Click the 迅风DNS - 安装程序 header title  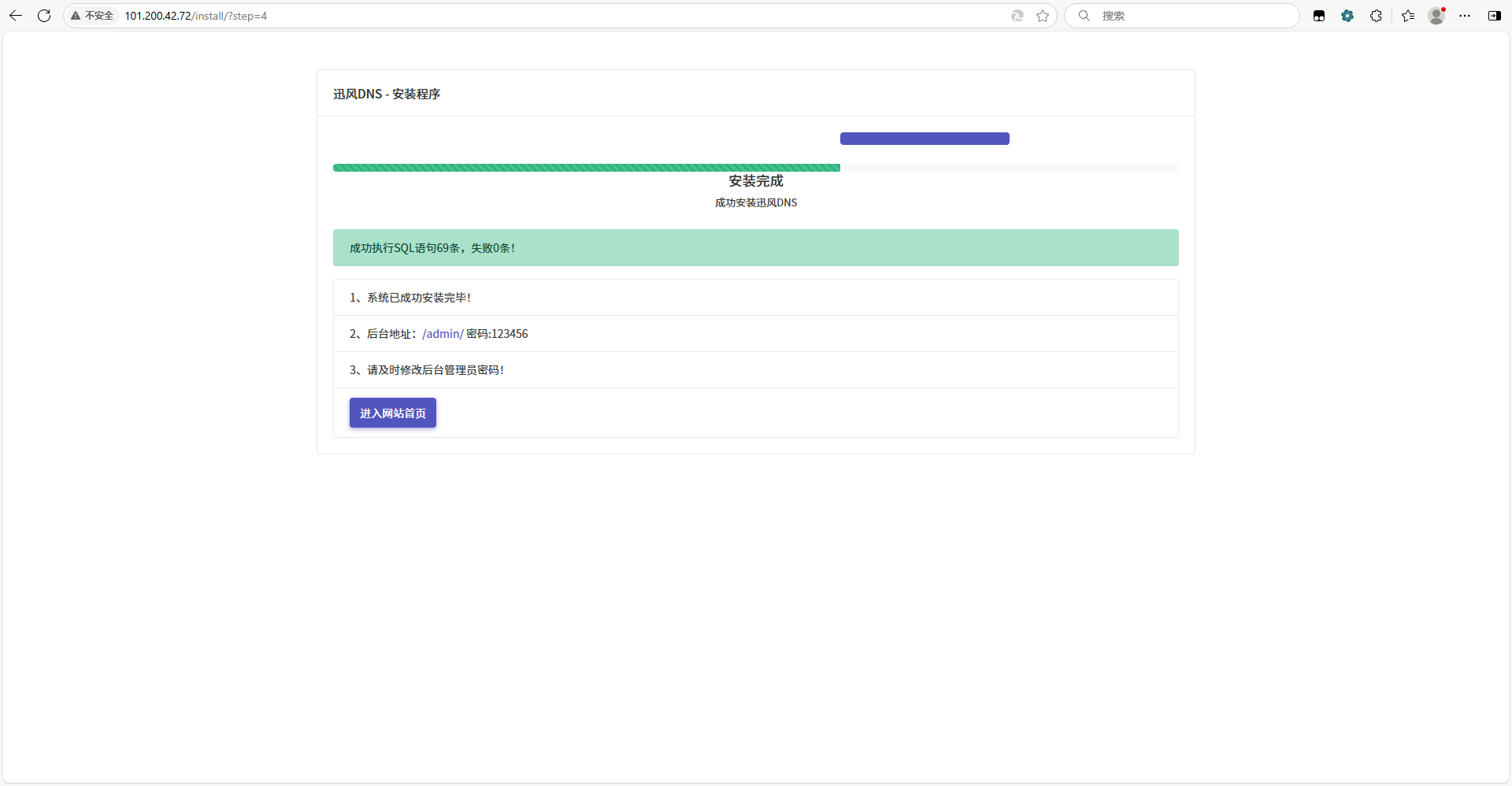pyautogui.click(x=387, y=94)
